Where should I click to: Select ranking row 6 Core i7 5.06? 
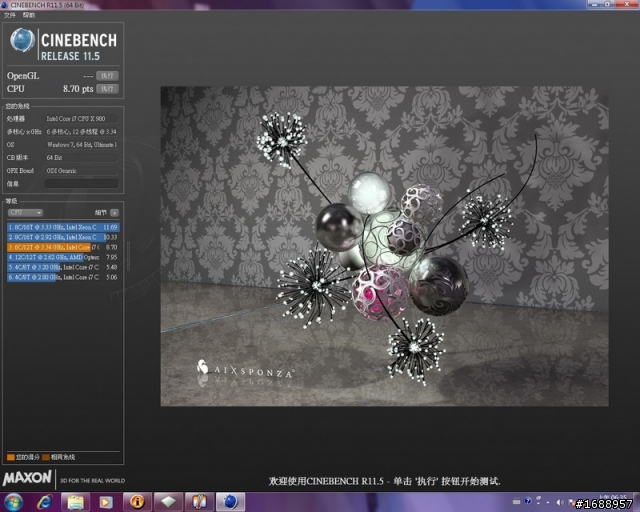click(x=63, y=277)
